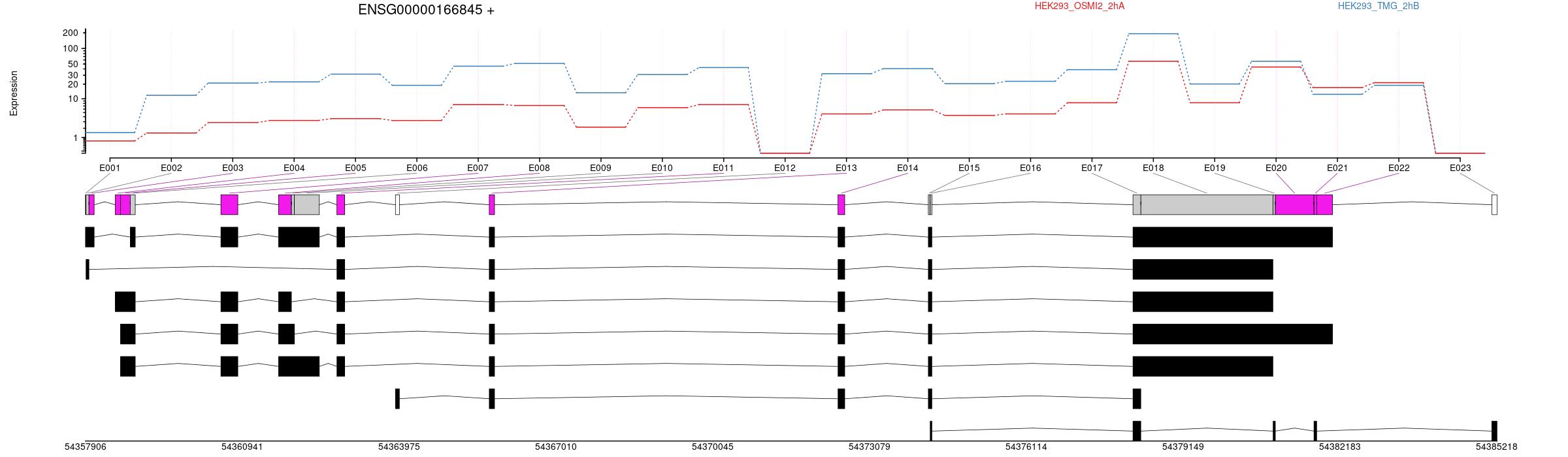
Task: Click genomic coordinate 54360941
Action: pos(242,447)
